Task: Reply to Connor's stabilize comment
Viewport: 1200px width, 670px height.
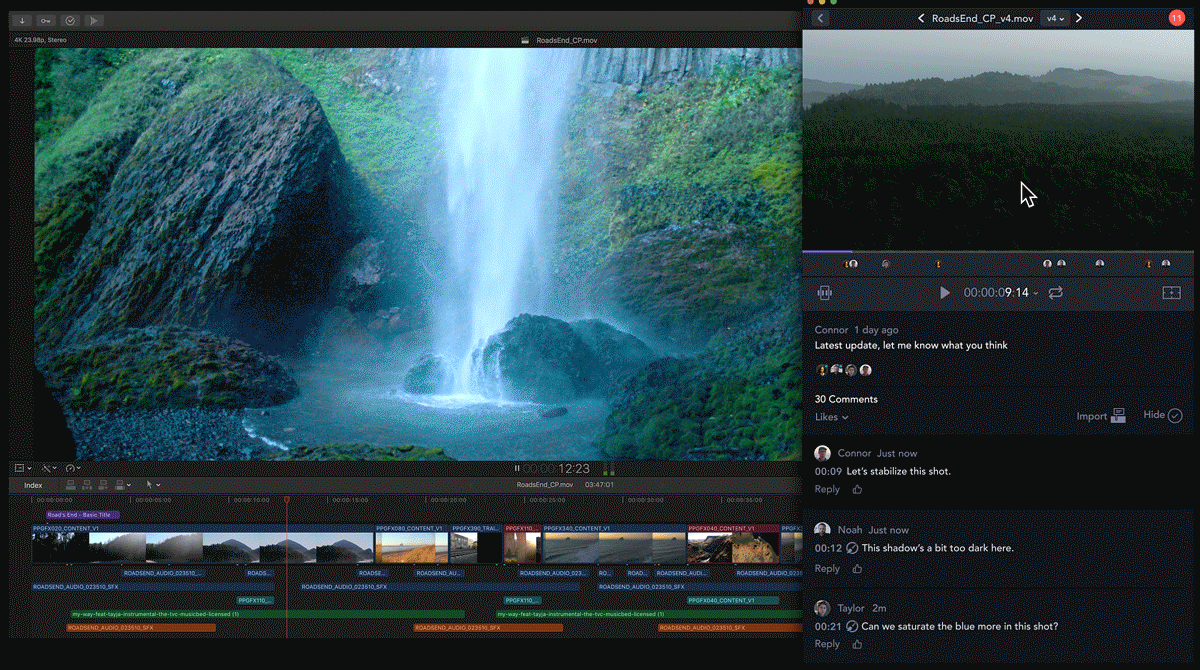Action: tap(827, 490)
